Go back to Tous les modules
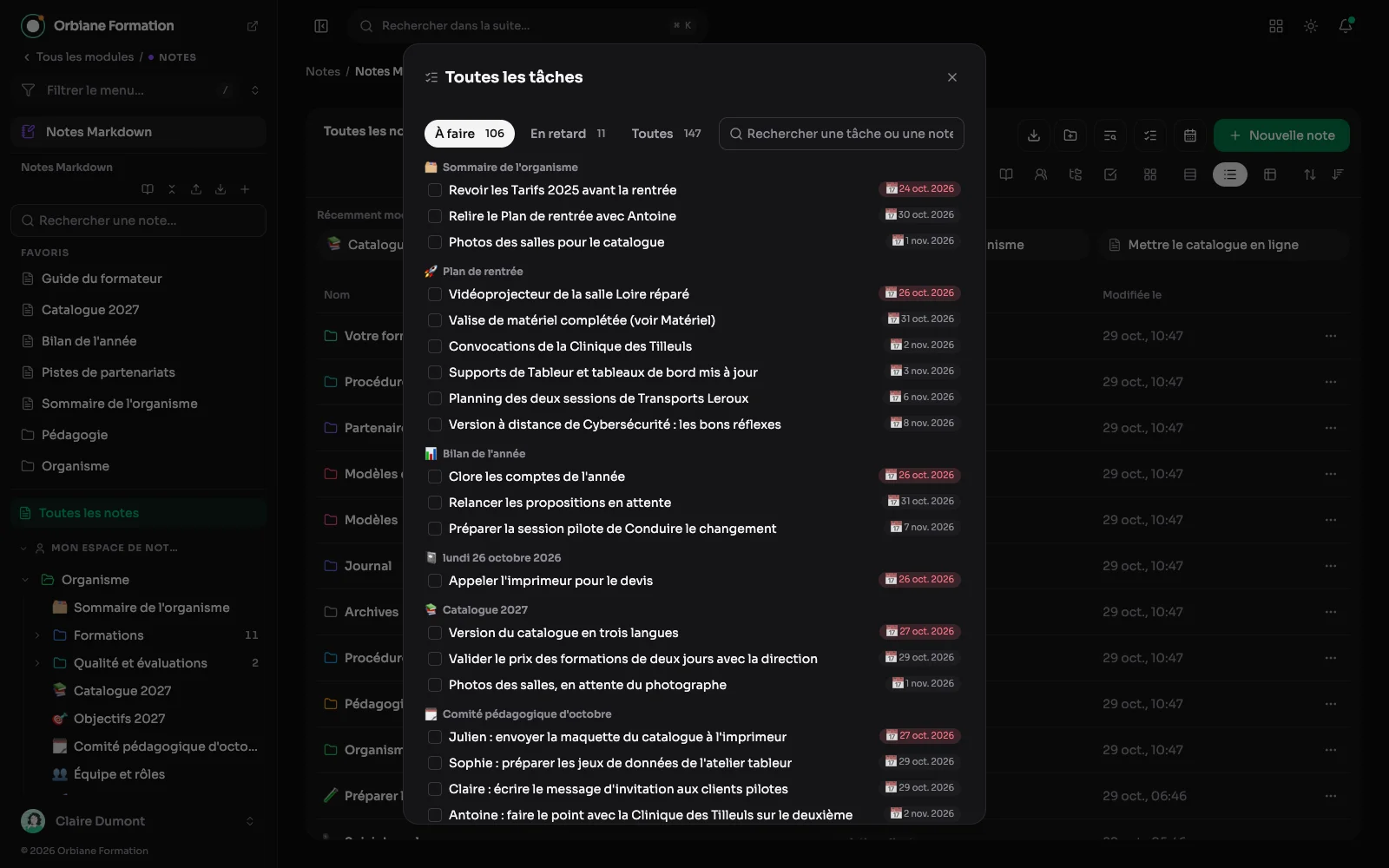 point(78,57)
